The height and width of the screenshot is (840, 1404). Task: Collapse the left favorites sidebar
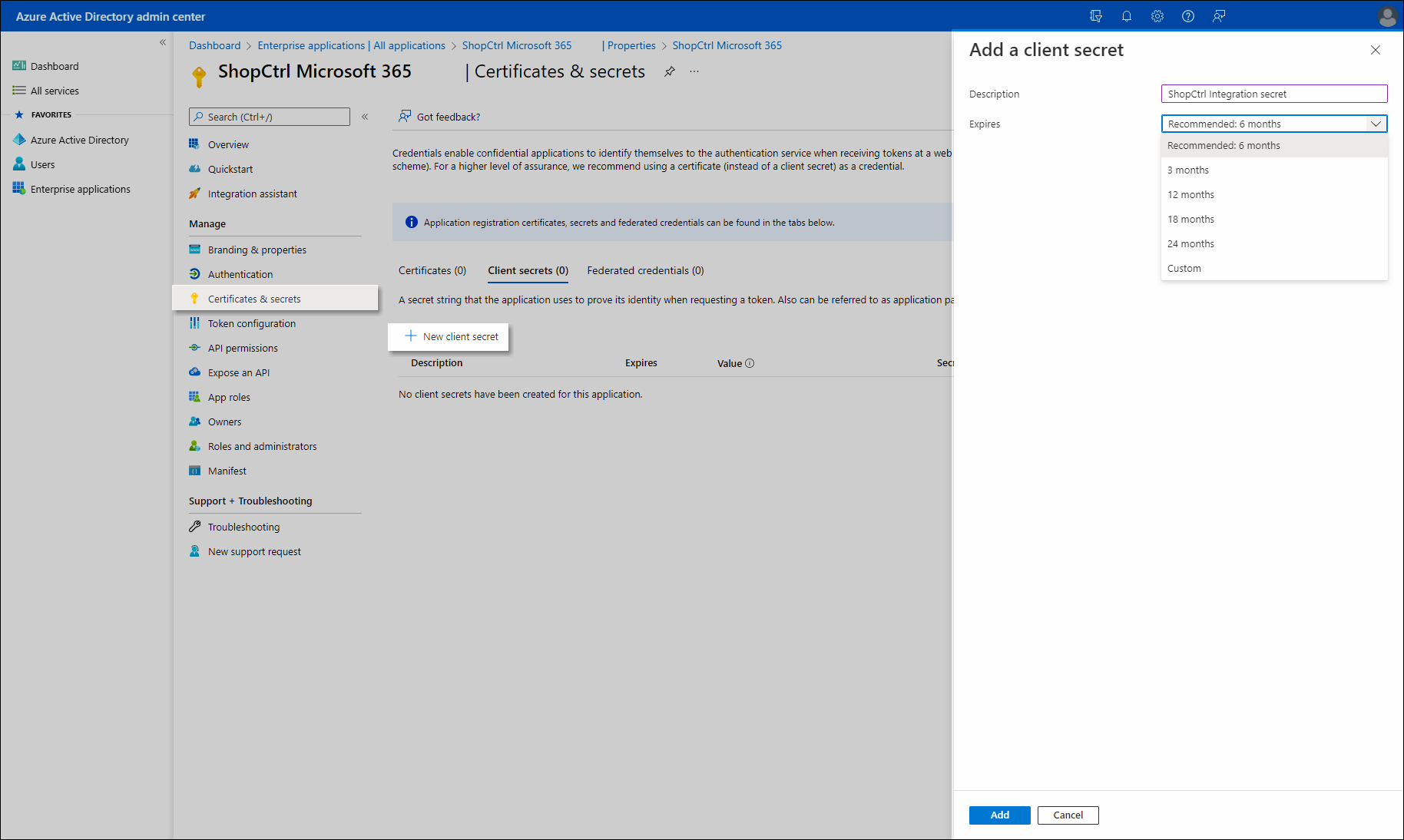[x=163, y=42]
